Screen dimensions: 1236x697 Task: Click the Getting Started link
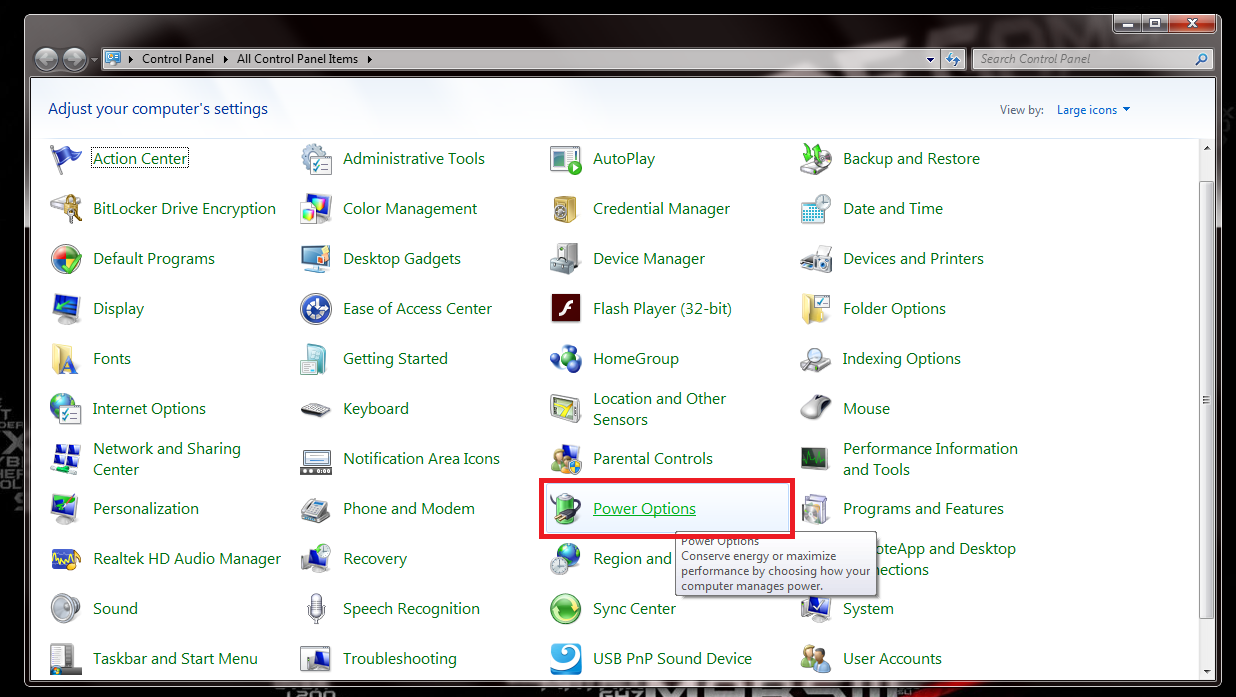(x=395, y=359)
